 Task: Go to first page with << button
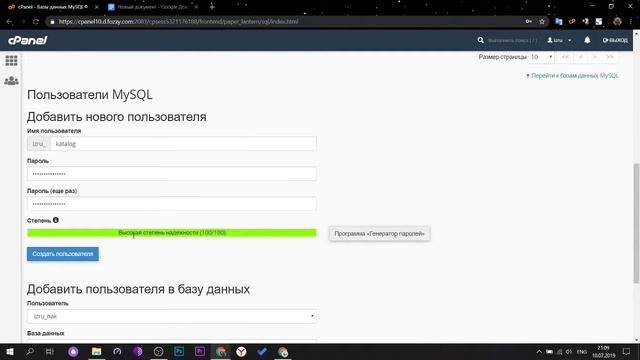coord(565,57)
